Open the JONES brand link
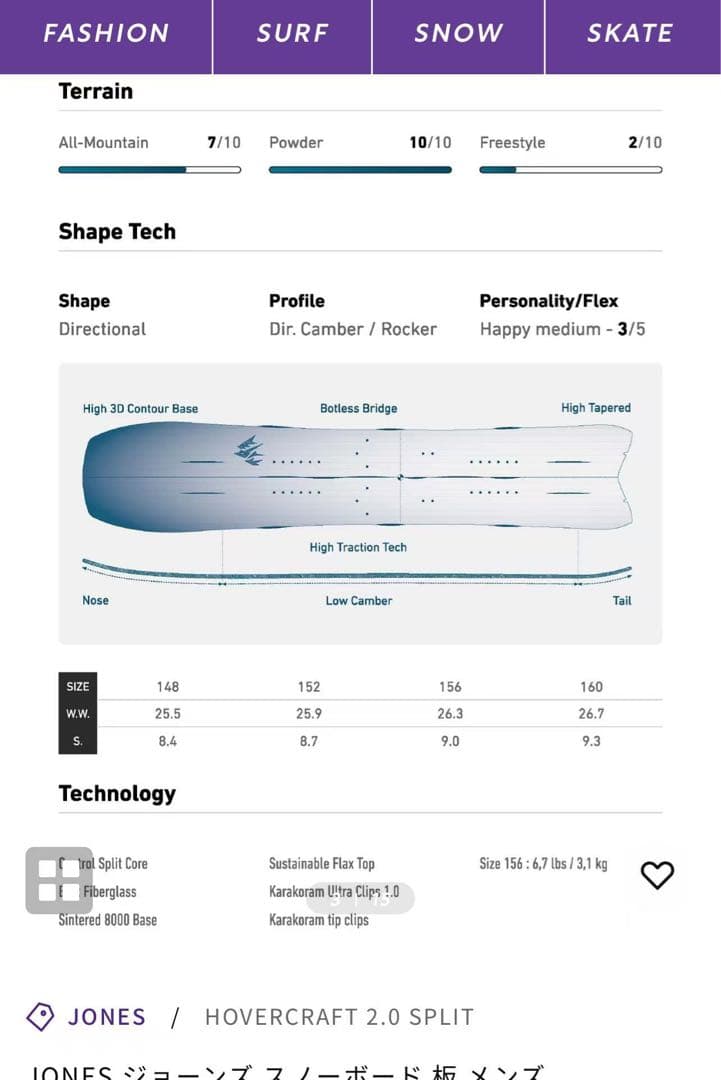 pyautogui.click(x=106, y=1017)
